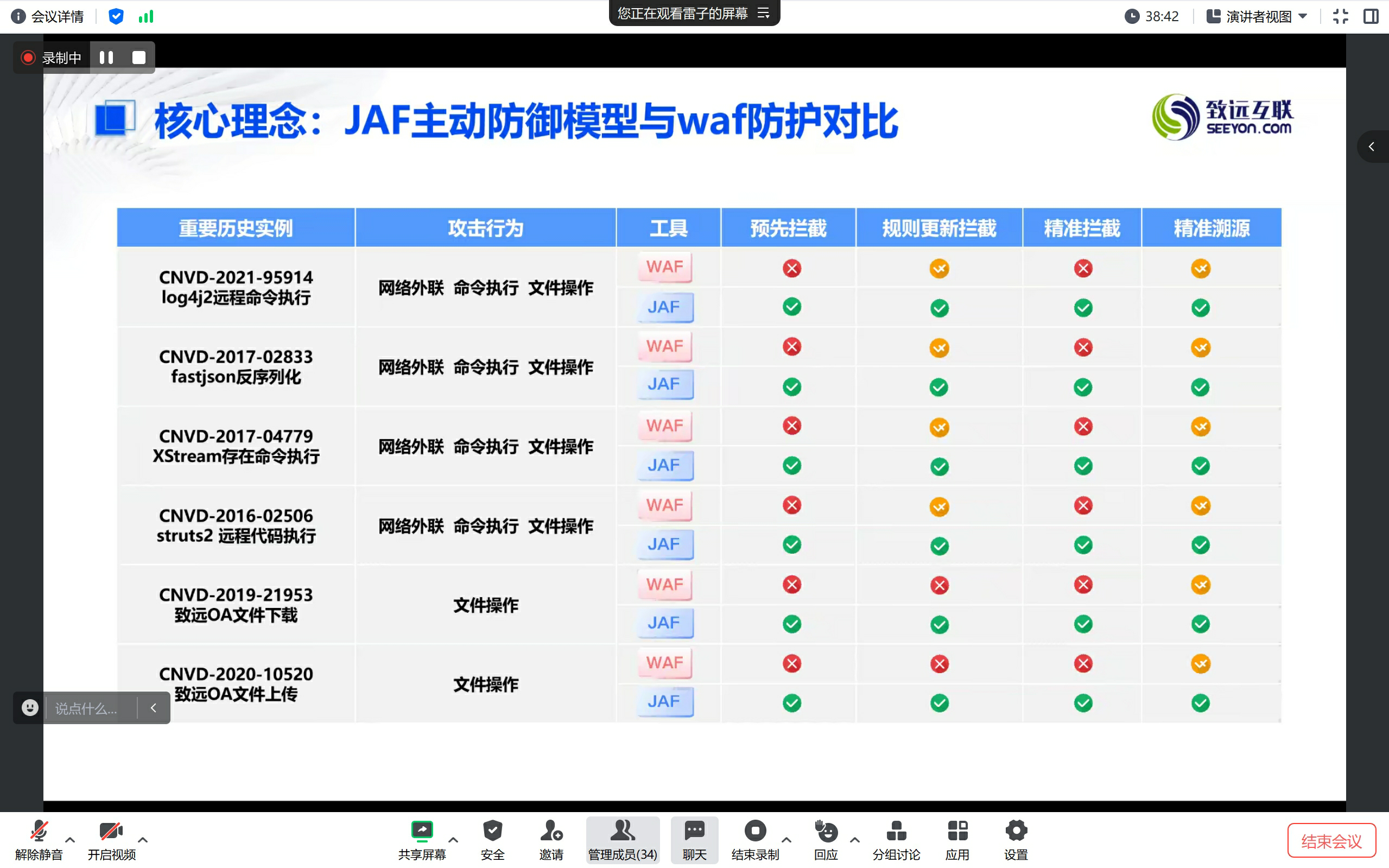
Task: Open 演讲者视图 view dropdown
Action: click(1257, 16)
